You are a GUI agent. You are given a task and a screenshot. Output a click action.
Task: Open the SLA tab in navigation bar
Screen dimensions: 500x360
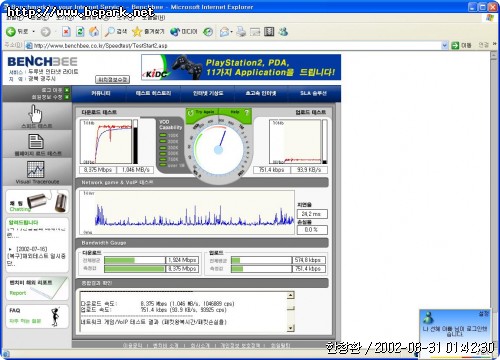(x=313, y=93)
